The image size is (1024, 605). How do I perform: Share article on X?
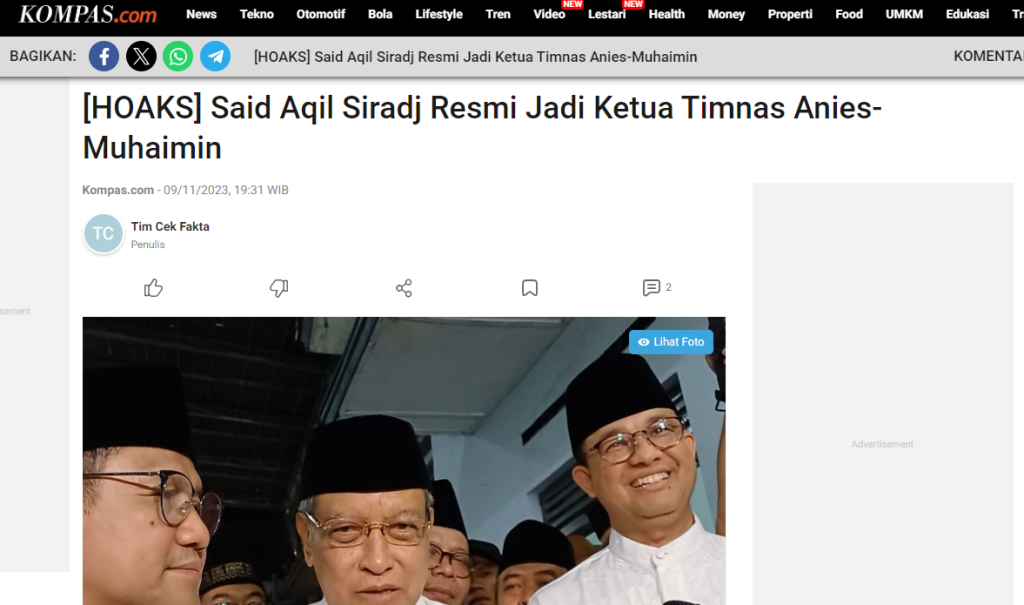141,56
